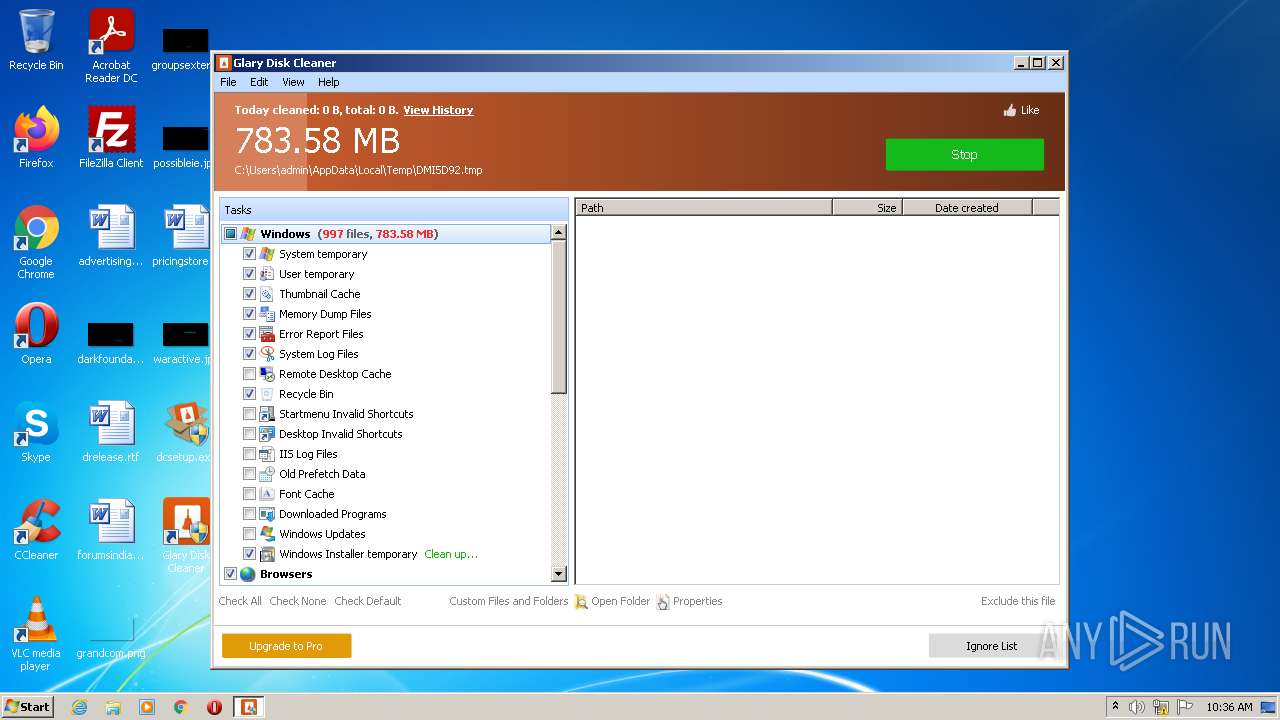Click the Windows Updates icon
The width and height of the screenshot is (1280, 720).
click(267, 534)
